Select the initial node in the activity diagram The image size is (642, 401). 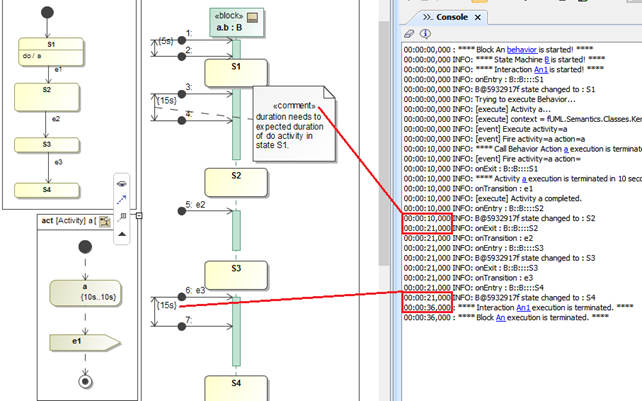click(85, 247)
